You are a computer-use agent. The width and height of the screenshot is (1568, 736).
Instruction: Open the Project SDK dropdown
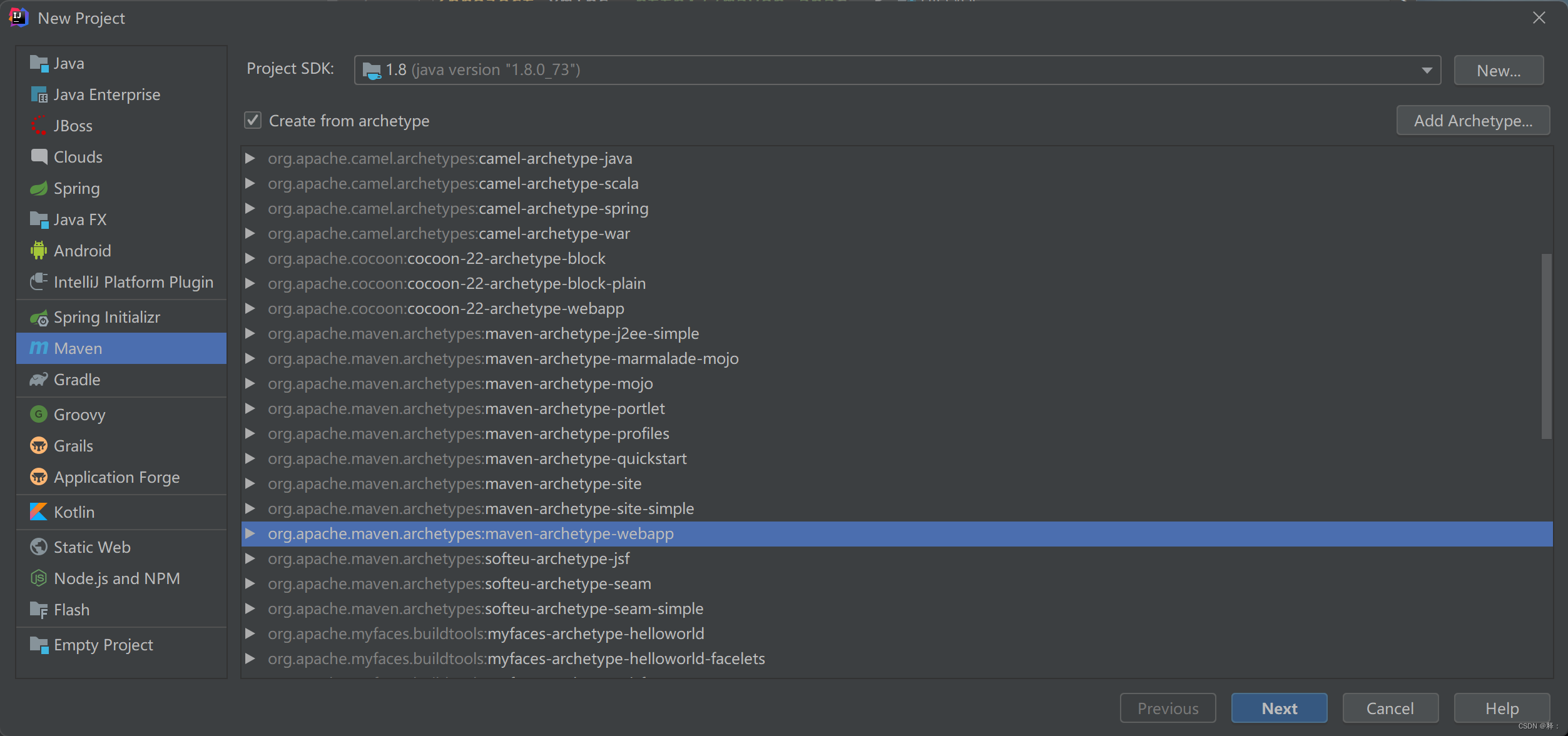[1427, 70]
